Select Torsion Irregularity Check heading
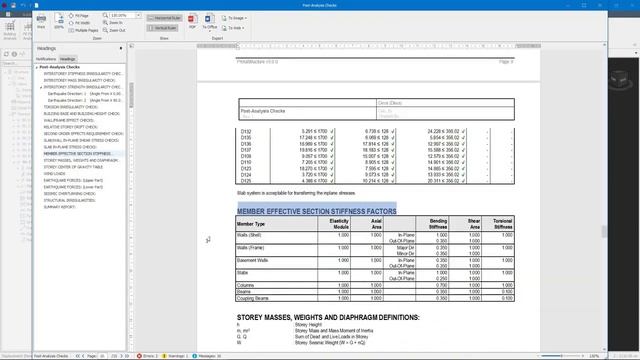The width and height of the screenshot is (640, 360). [70, 107]
